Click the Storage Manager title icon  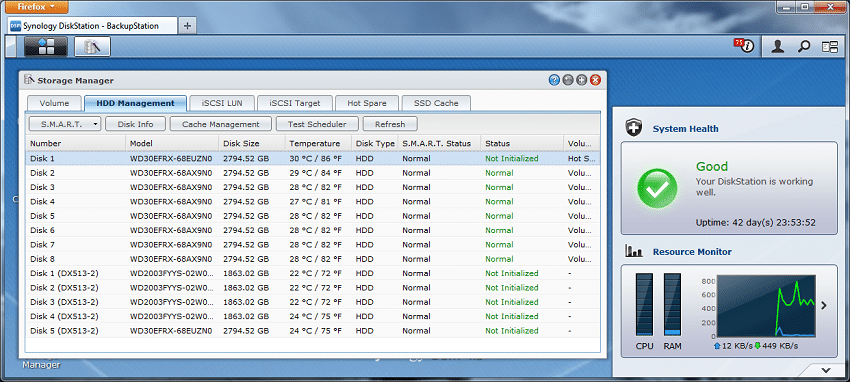29,80
